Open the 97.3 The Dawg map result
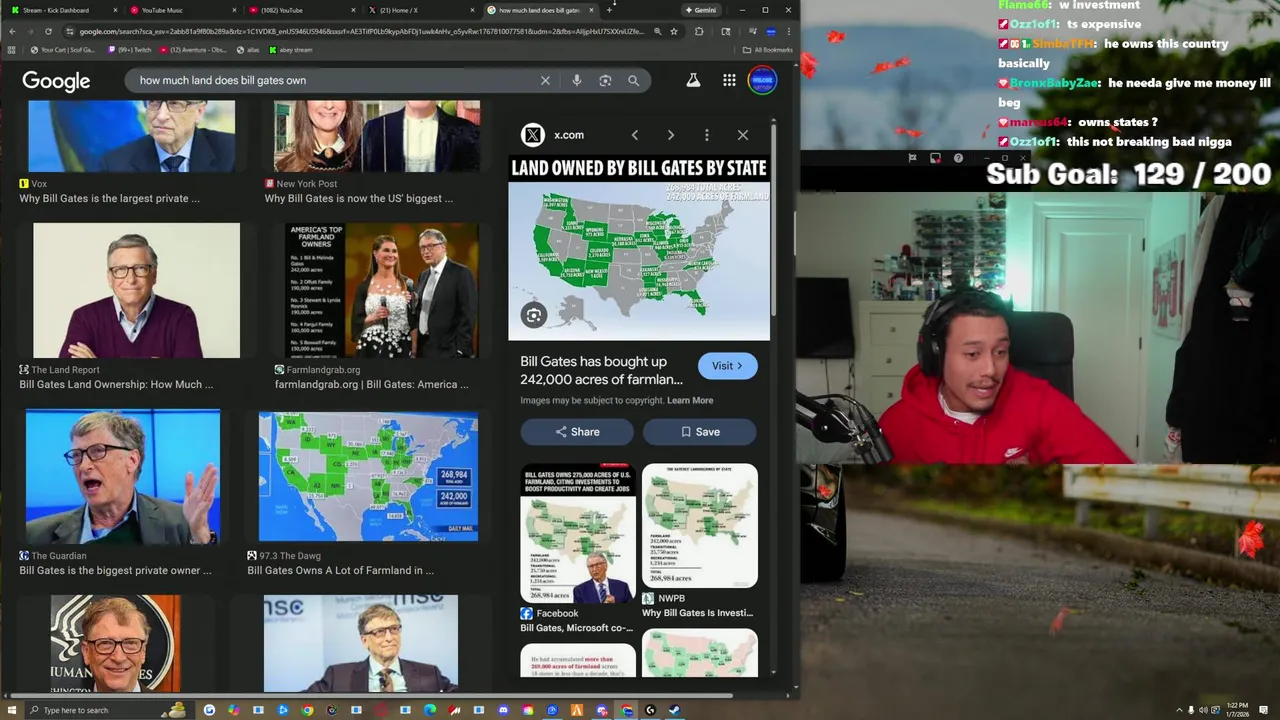This screenshot has width=1280, height=720. click(368, 476)
